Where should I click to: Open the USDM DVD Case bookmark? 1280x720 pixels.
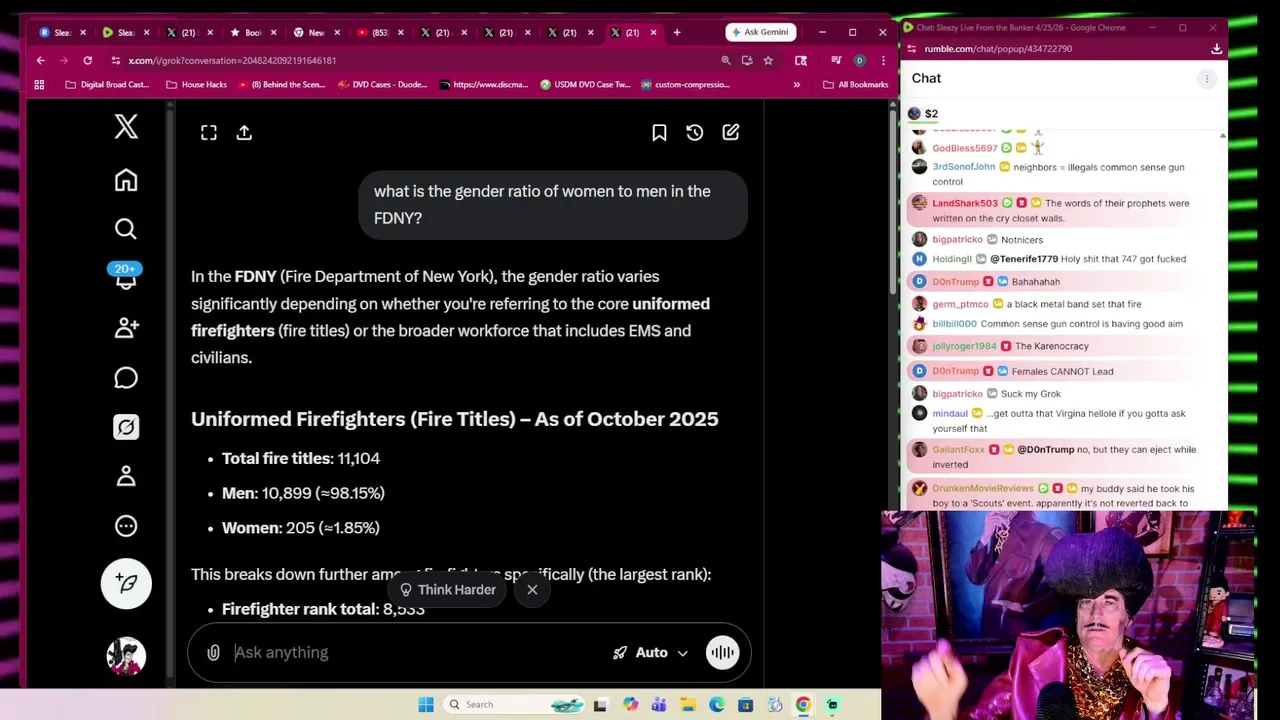coord(585,85)
